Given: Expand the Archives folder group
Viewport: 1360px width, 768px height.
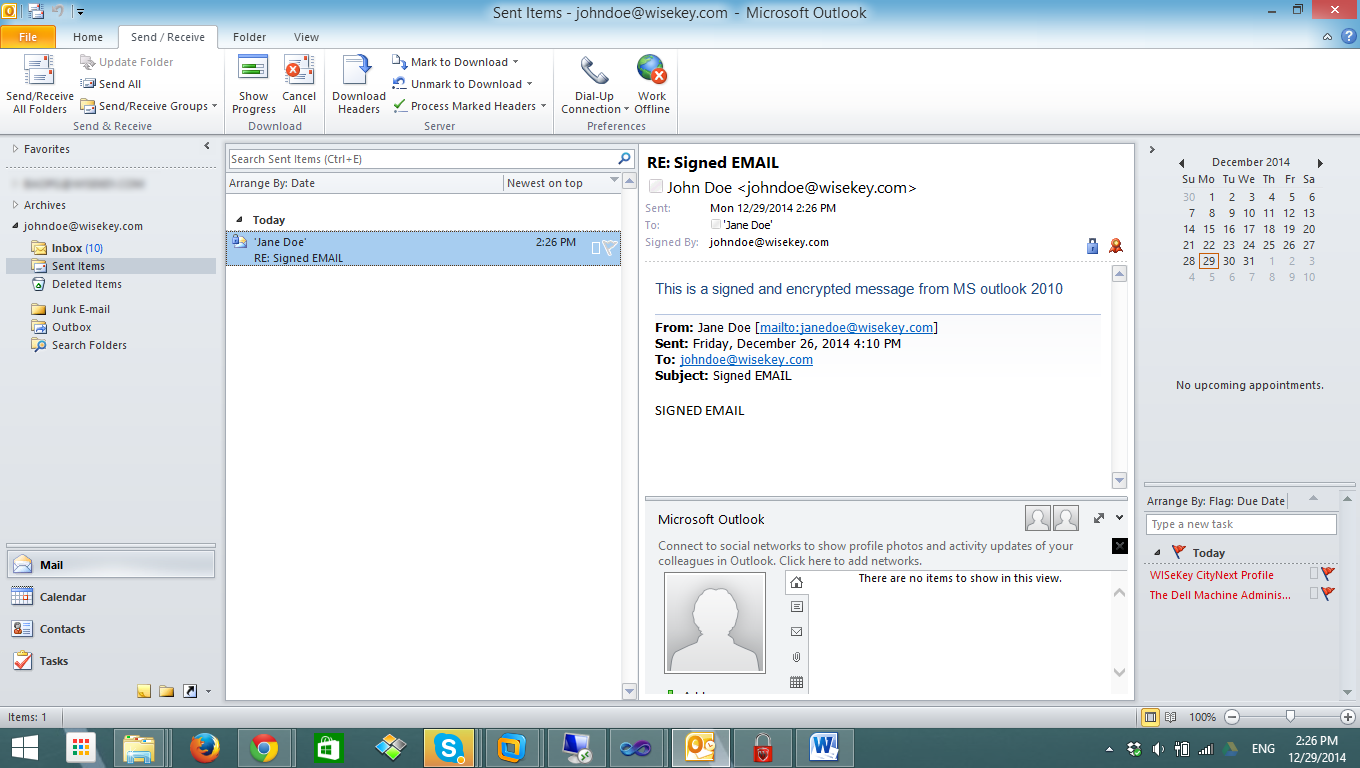Looking at the screenshot, I should [15, 205].
